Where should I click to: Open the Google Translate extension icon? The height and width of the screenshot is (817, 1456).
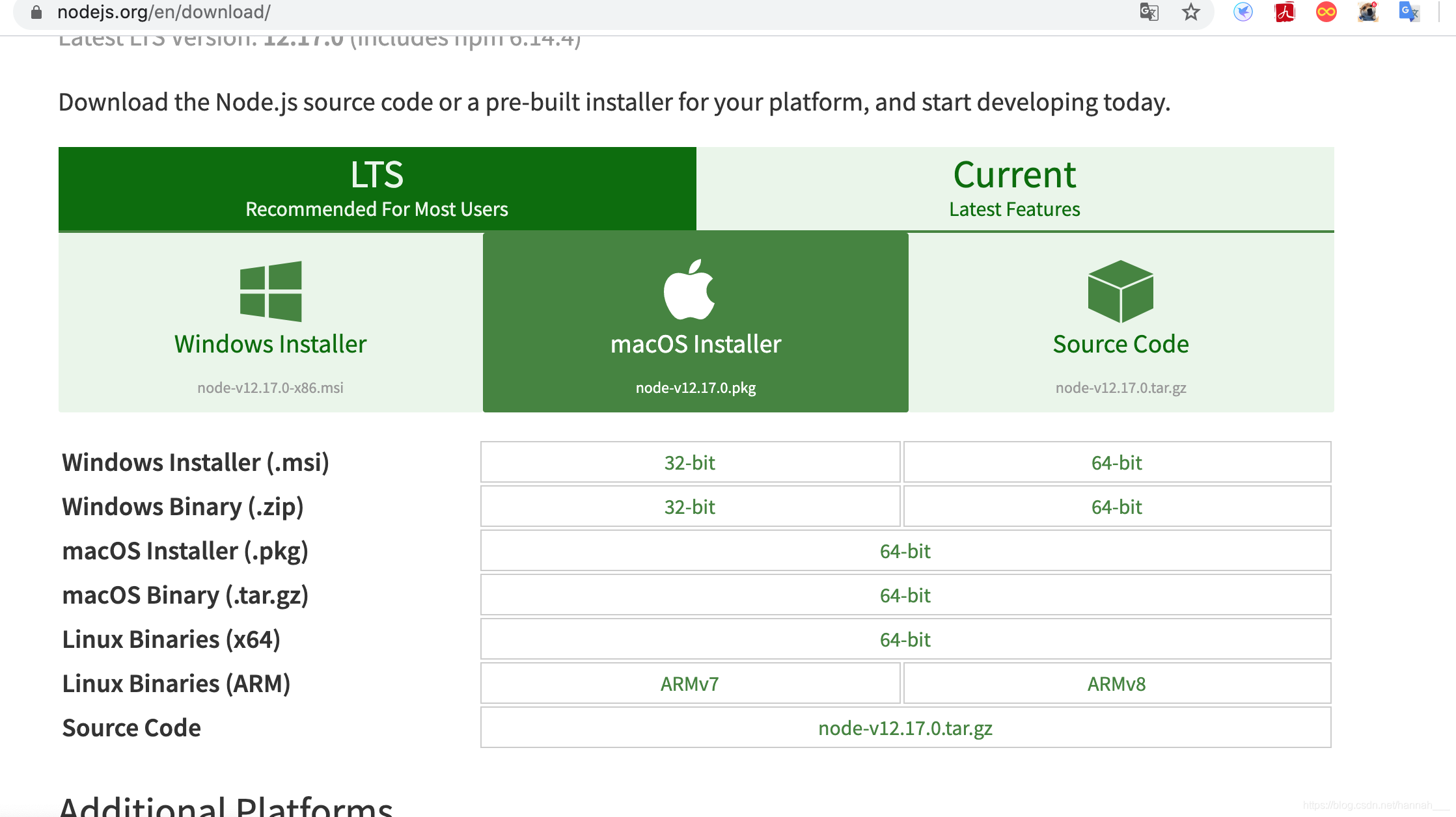tap(1409, 12)
